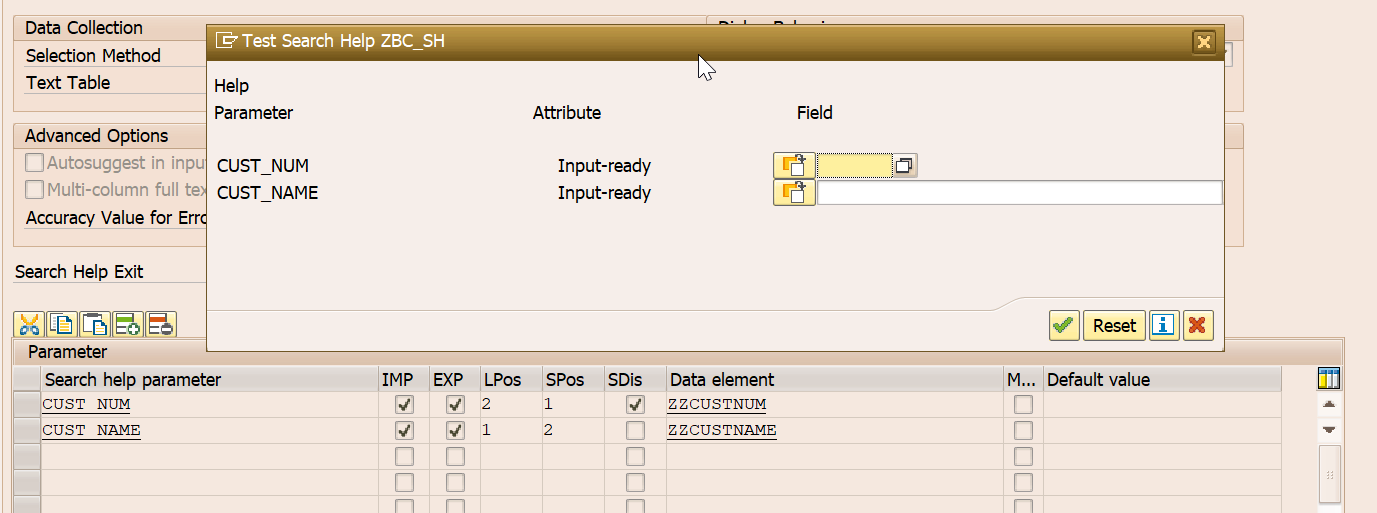Toggle M... checkbox for CUST_NUM row
This screenshot has width=1377, height=513.
pos(1023,405)
